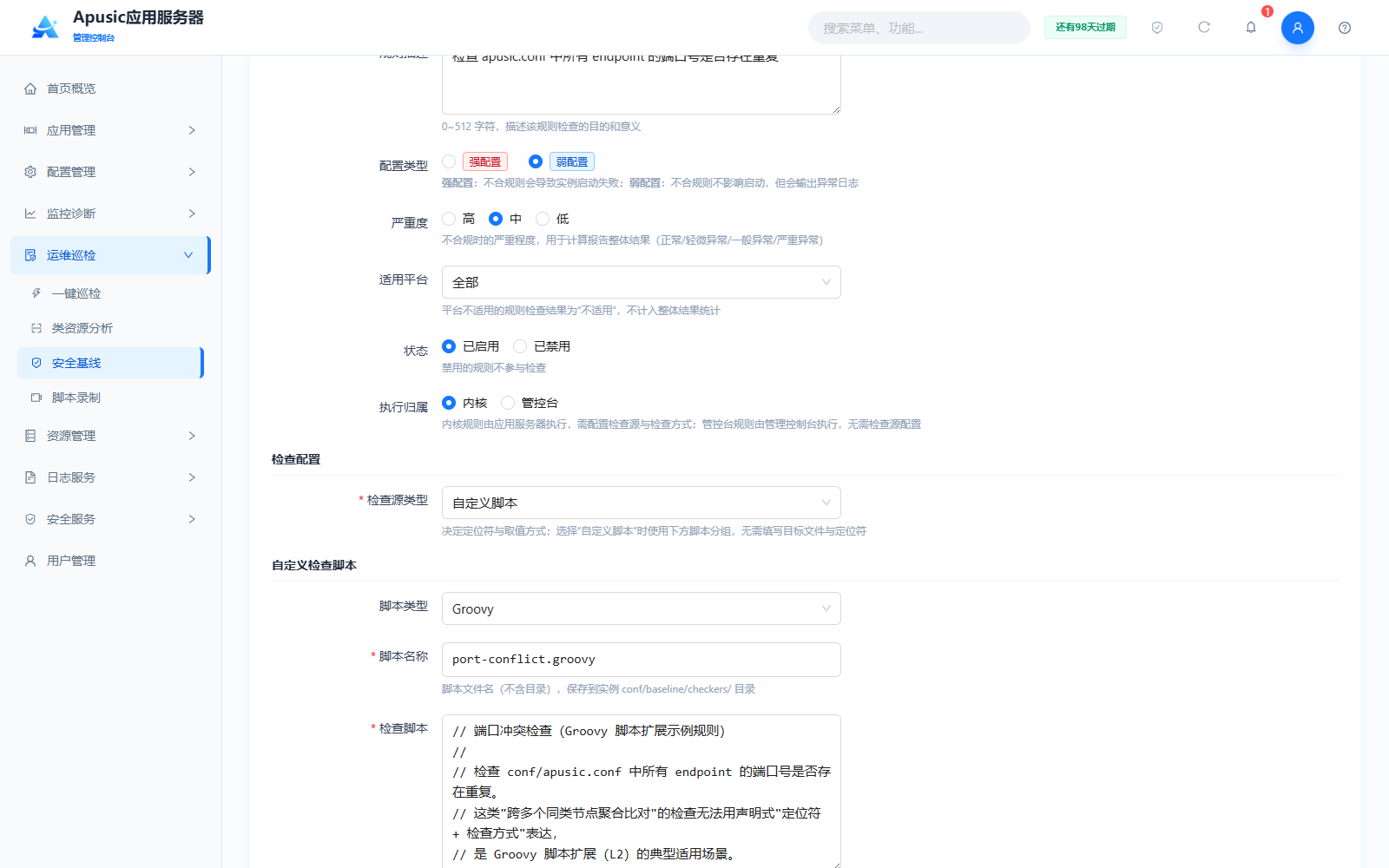Click the 脚本名称 field with port-conflict.groovy

tap(641, 660)
